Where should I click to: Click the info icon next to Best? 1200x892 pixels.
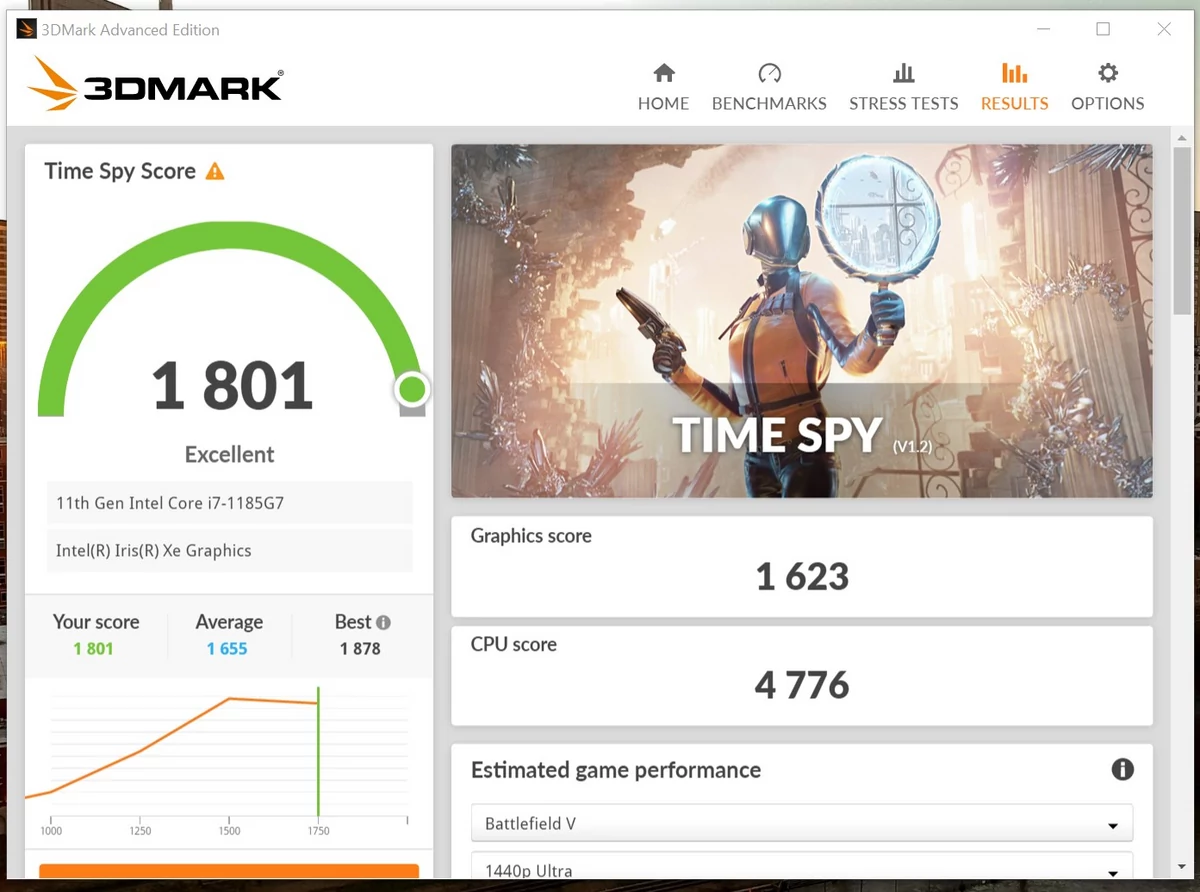(383, 622)
